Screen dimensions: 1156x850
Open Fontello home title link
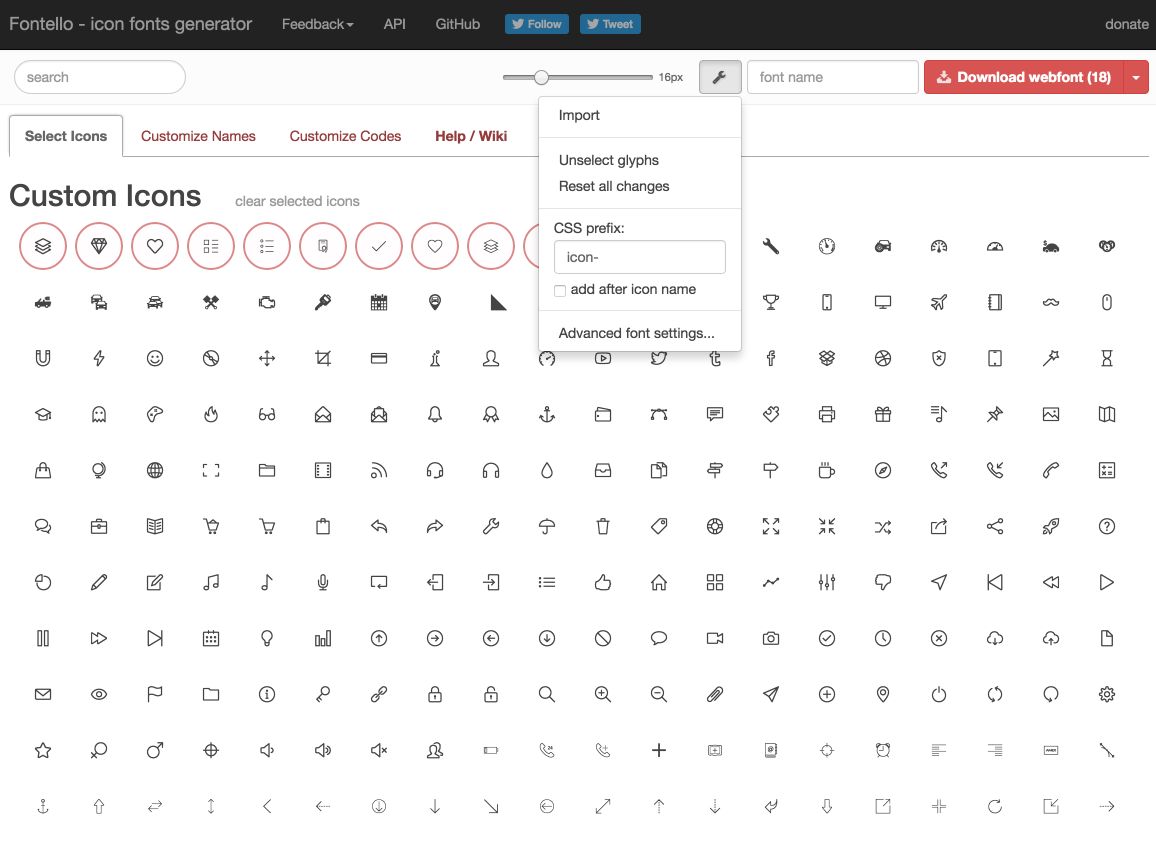pyautogui.click(x=130, y=24)
